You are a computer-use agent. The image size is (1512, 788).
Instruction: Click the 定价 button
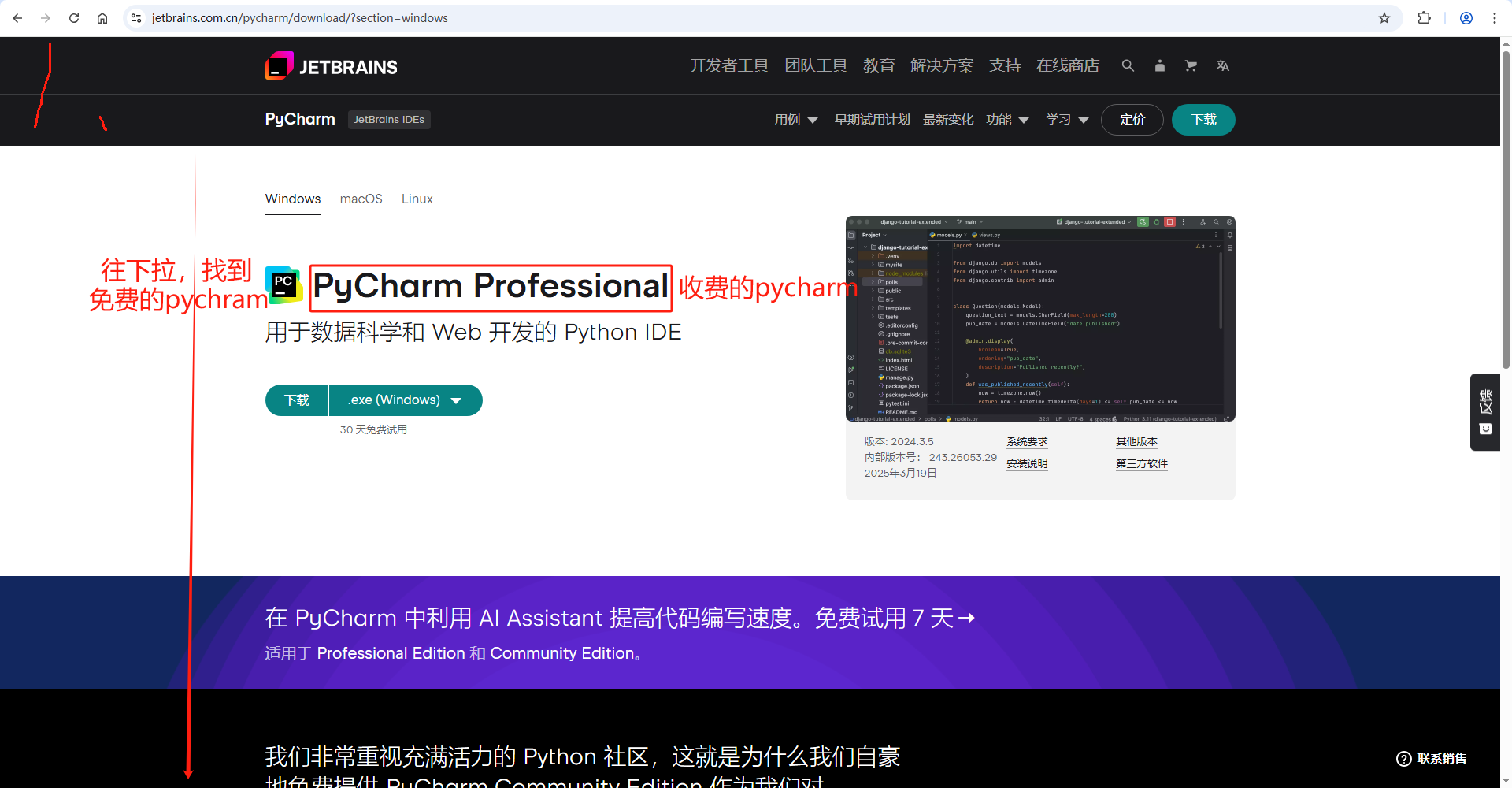pos(1132,120)
